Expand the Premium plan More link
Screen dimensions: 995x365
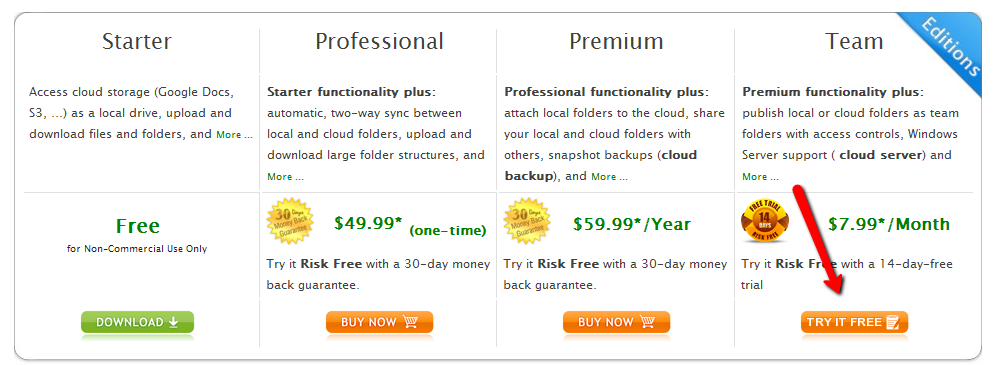coord(609,176)
